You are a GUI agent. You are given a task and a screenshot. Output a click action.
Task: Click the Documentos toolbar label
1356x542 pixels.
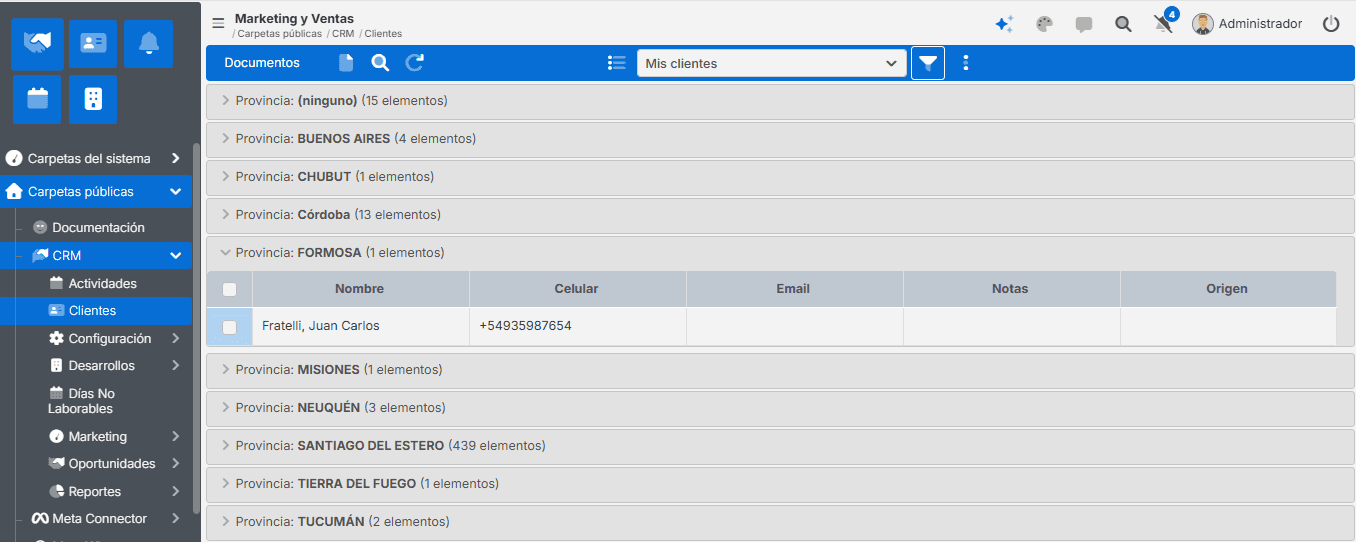click(x=262, y=63)
